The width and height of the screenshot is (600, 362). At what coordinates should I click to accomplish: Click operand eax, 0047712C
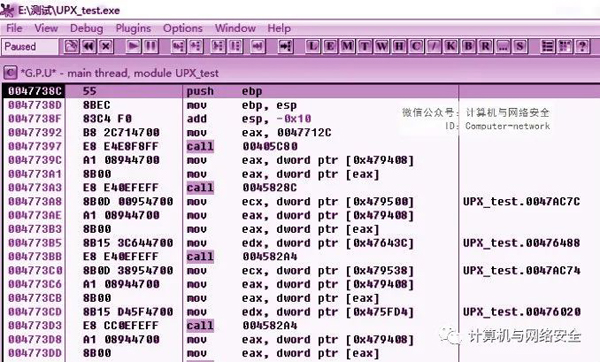point(286,132)
